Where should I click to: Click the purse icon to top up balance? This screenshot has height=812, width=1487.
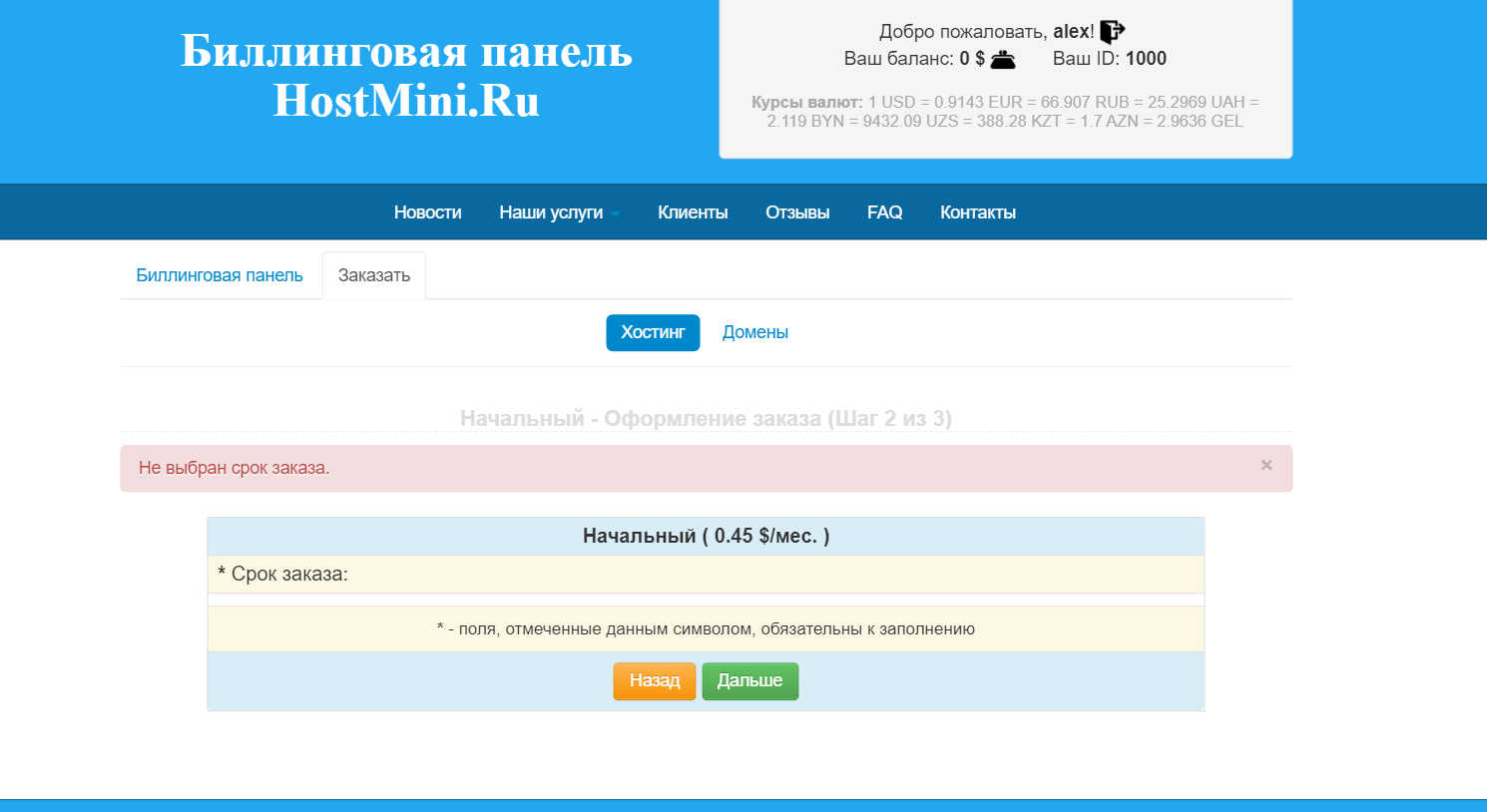(1003, 59)
